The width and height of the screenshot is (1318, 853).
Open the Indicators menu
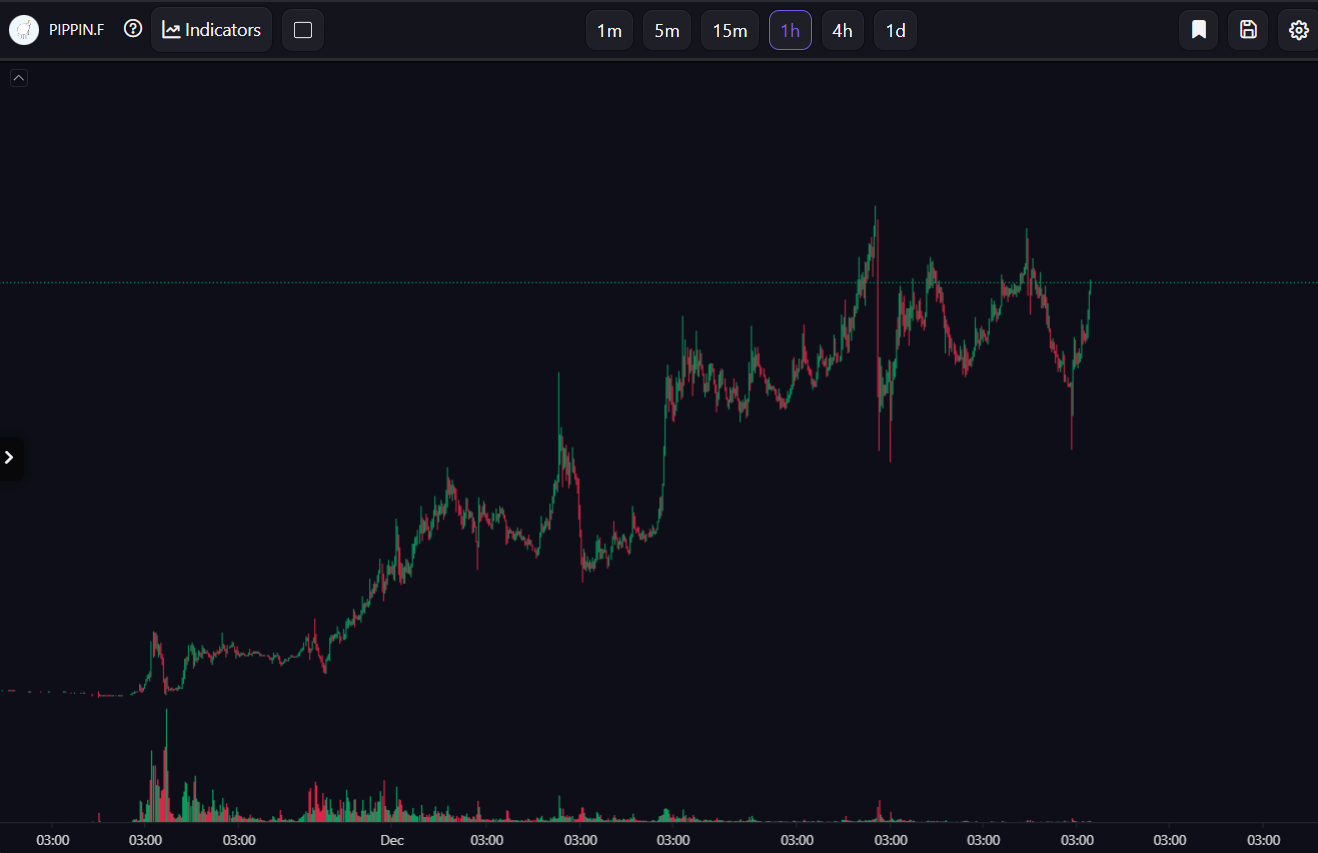click(x=211, y=30)
